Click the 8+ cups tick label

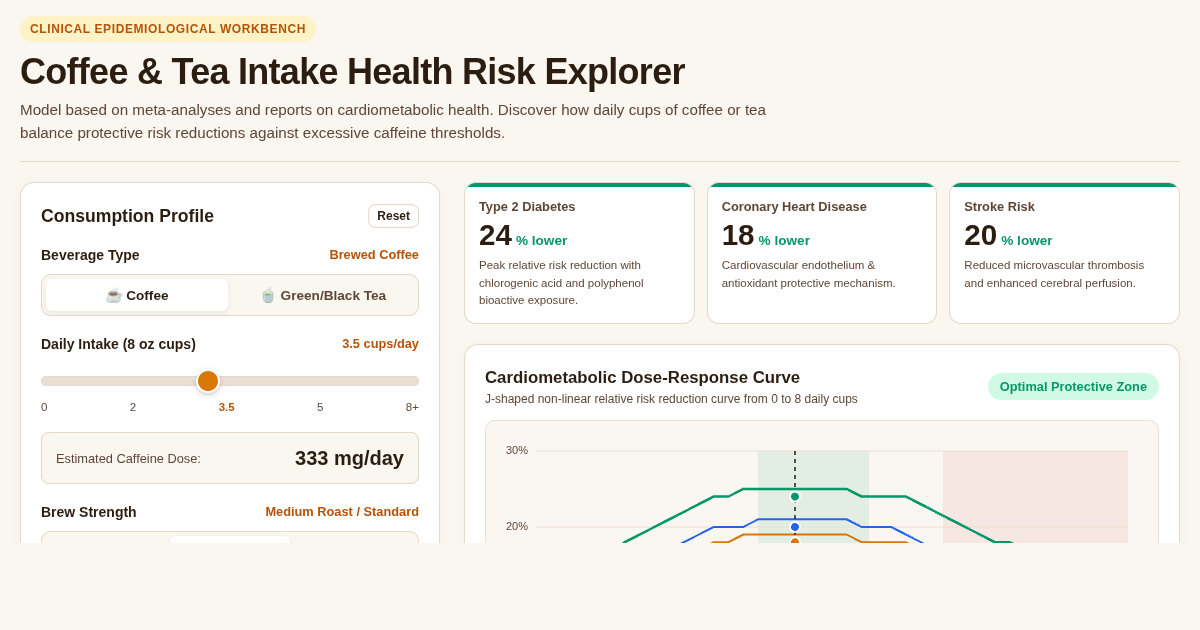pos(412,407)
